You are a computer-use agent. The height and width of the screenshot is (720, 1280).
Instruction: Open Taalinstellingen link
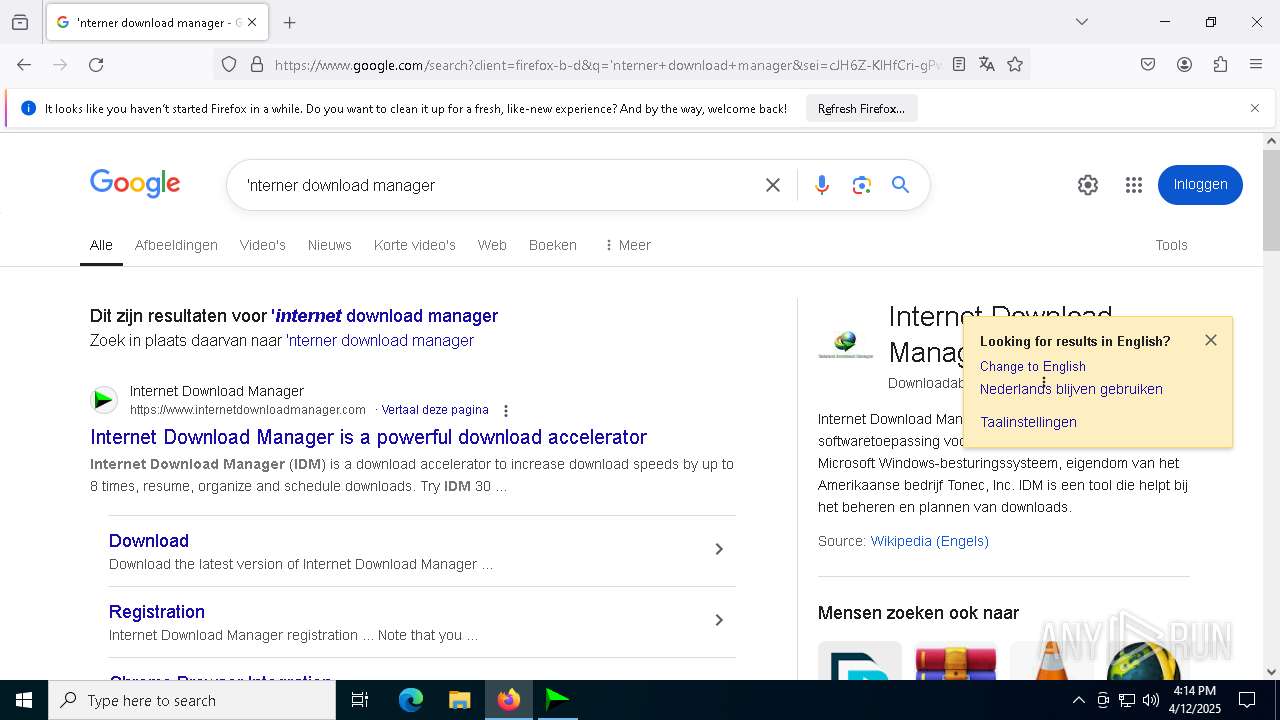1028,423
